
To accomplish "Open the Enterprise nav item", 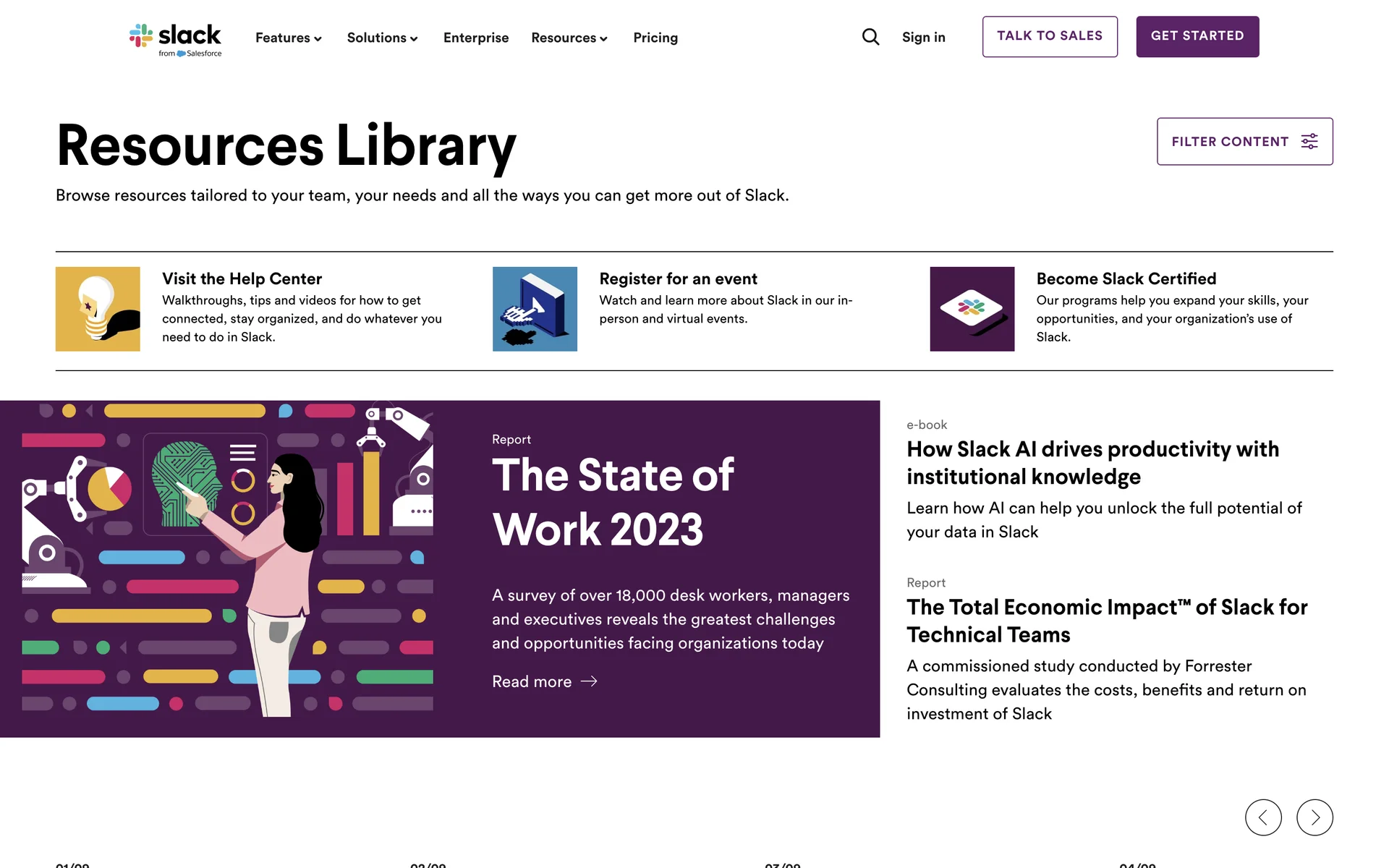I will tap(475, 38).
